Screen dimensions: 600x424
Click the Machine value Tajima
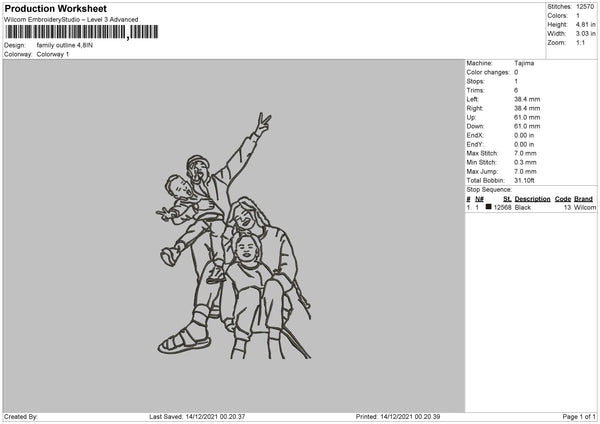tap(524, 63)
